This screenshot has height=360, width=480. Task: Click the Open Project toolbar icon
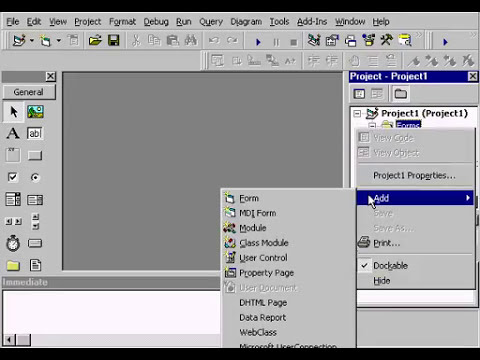tap(95, 41)
